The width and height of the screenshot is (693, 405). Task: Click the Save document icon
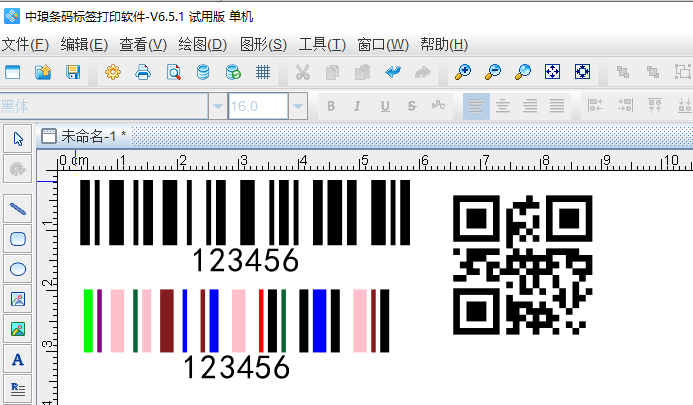(x=73, y=72)
